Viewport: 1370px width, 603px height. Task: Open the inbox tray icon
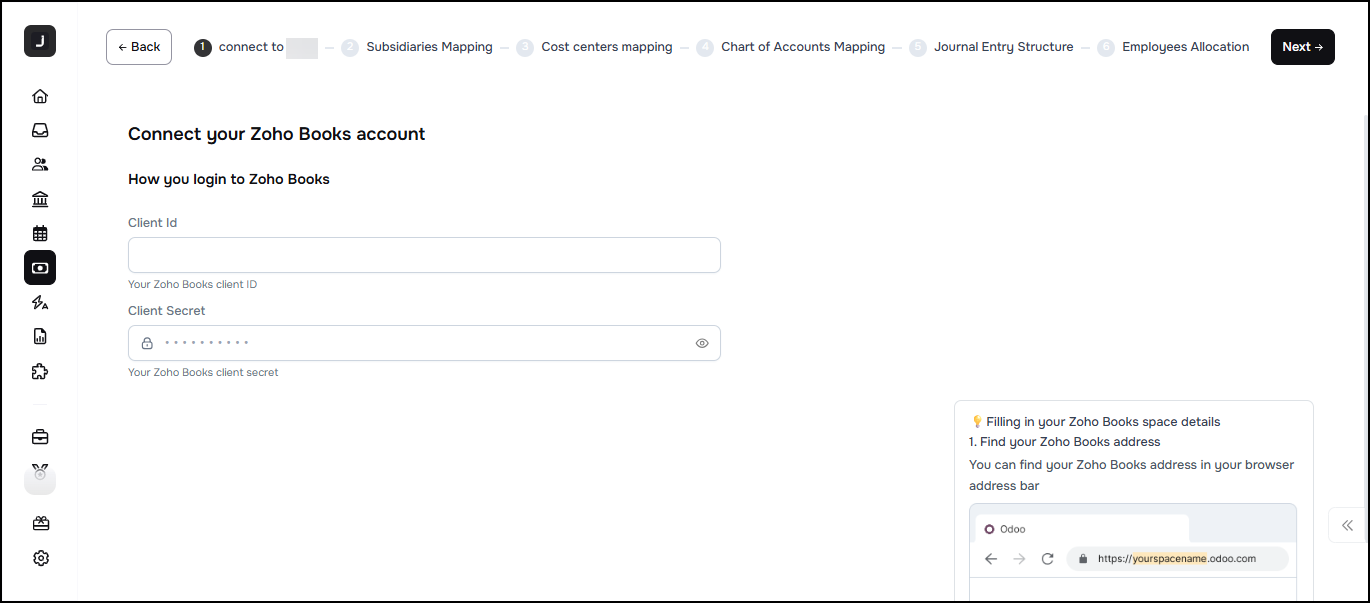pos(40,131)
